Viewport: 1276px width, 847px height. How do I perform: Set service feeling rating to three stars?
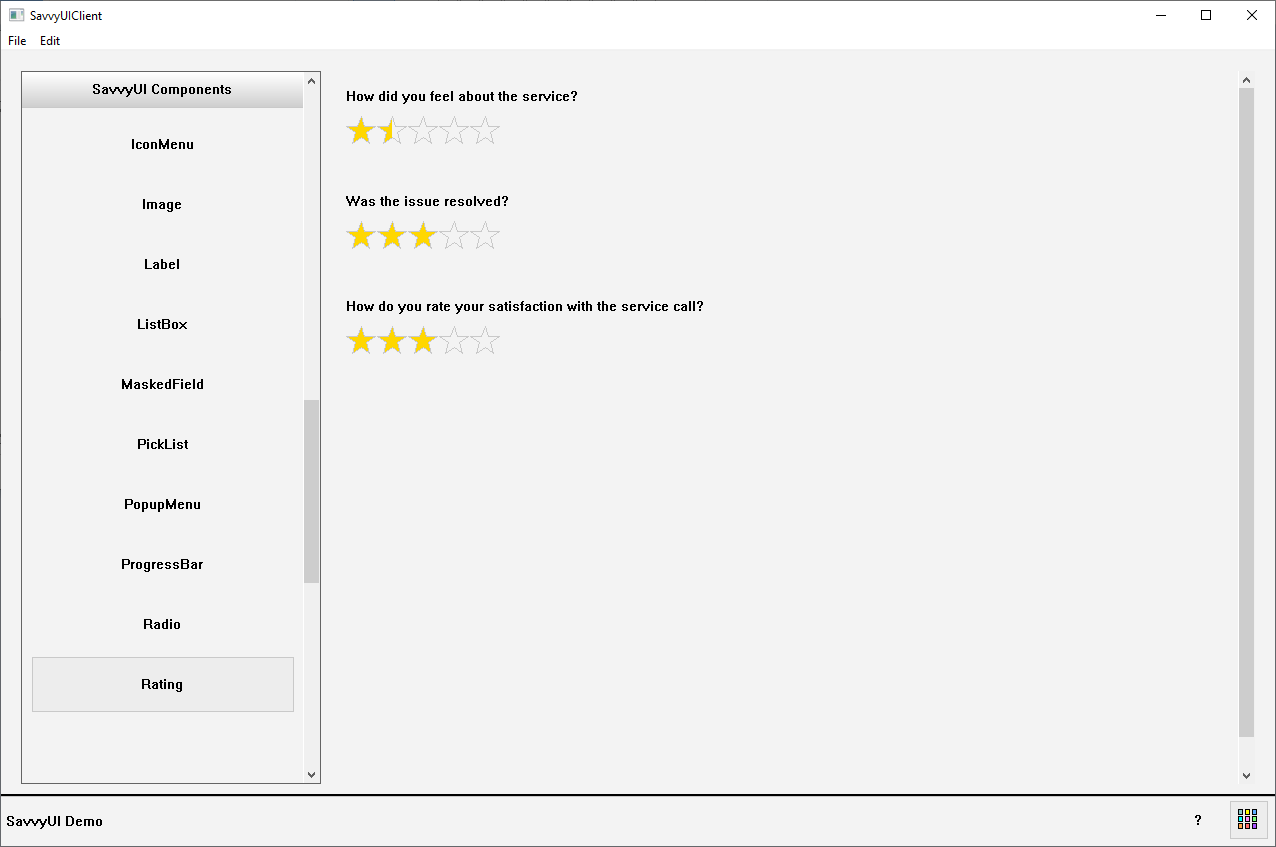(x=423, y=132)
